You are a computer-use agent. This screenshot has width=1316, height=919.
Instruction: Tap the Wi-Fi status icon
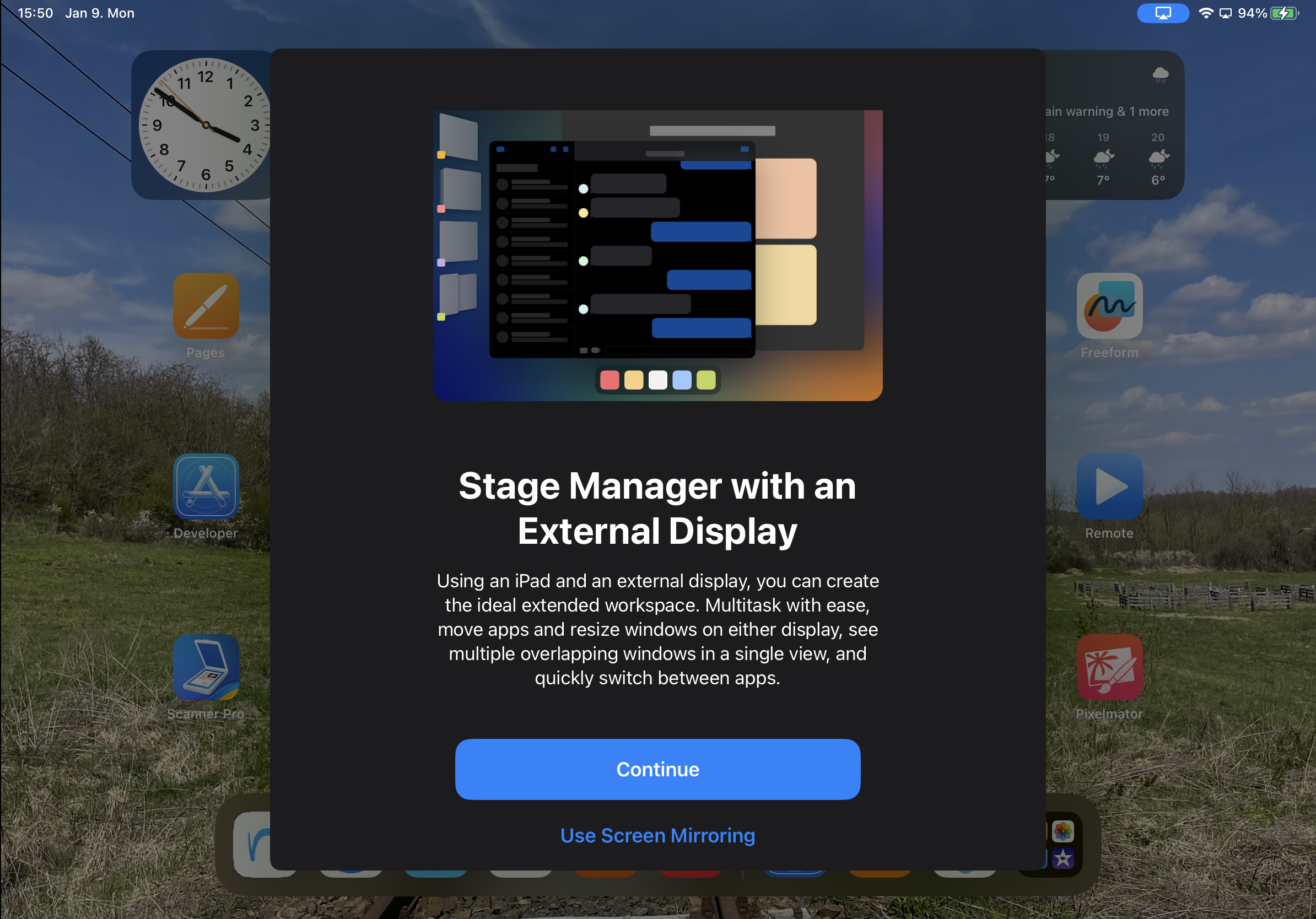tap(1206, 13)
